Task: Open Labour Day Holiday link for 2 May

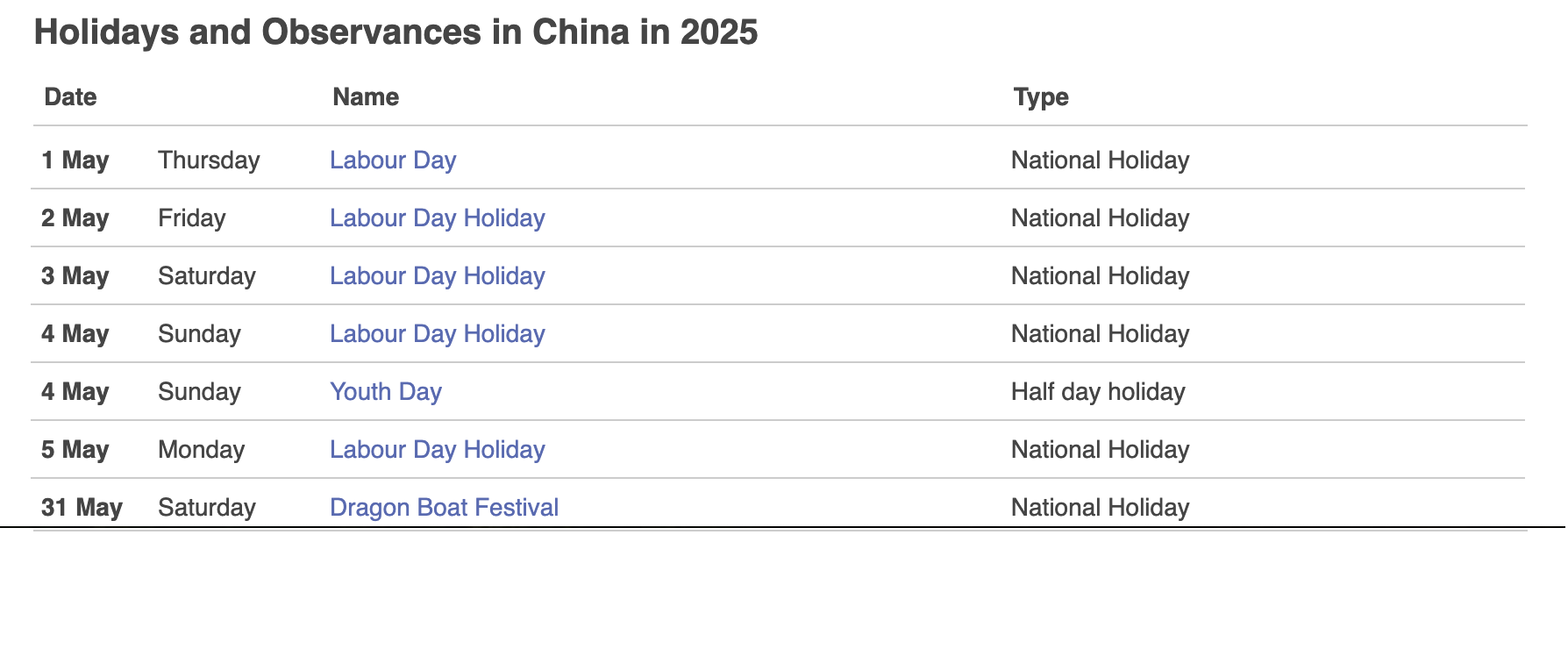Action: [438, 218]
